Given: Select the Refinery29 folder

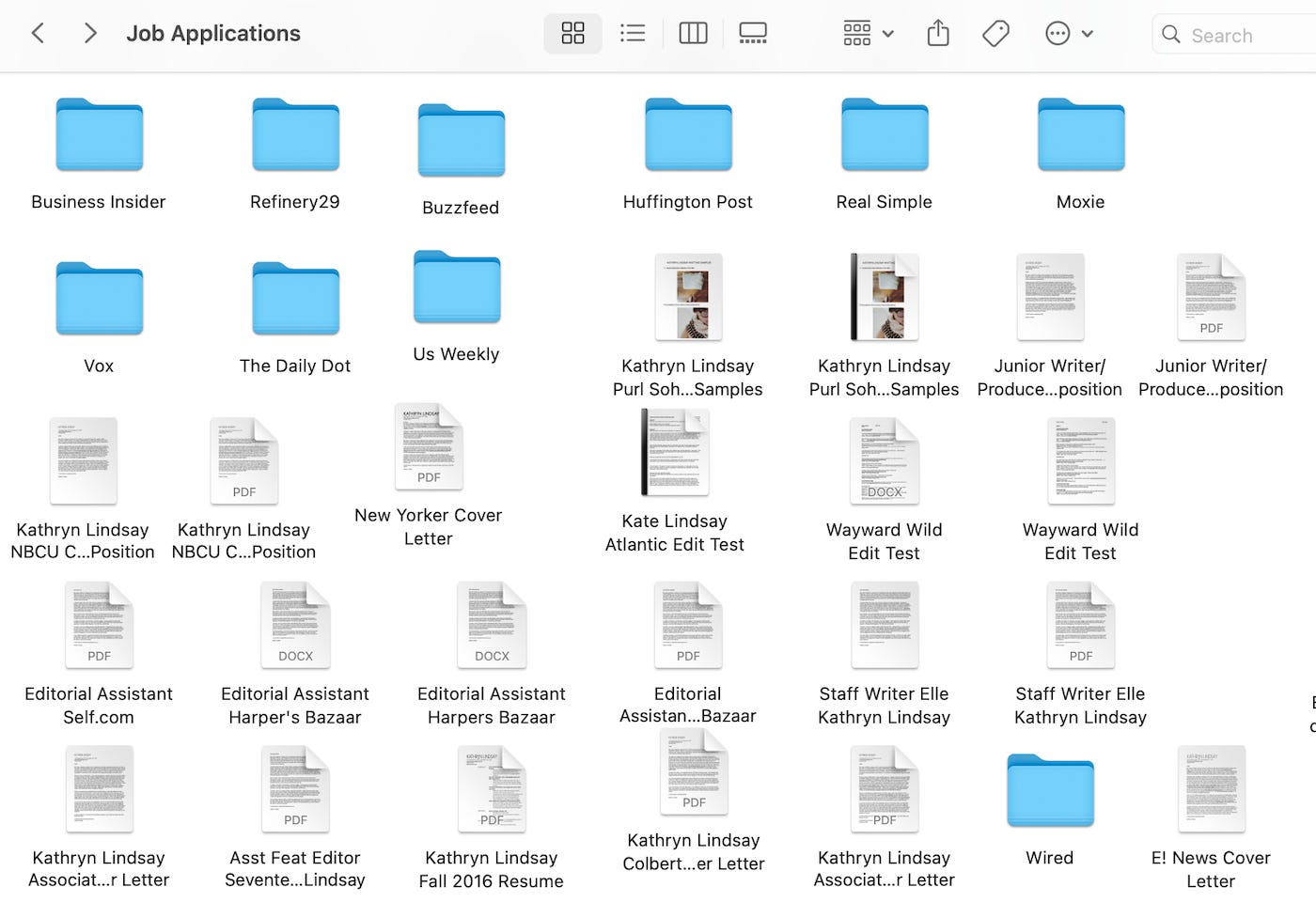Looking at the screenshot, I should coord(295,135).
